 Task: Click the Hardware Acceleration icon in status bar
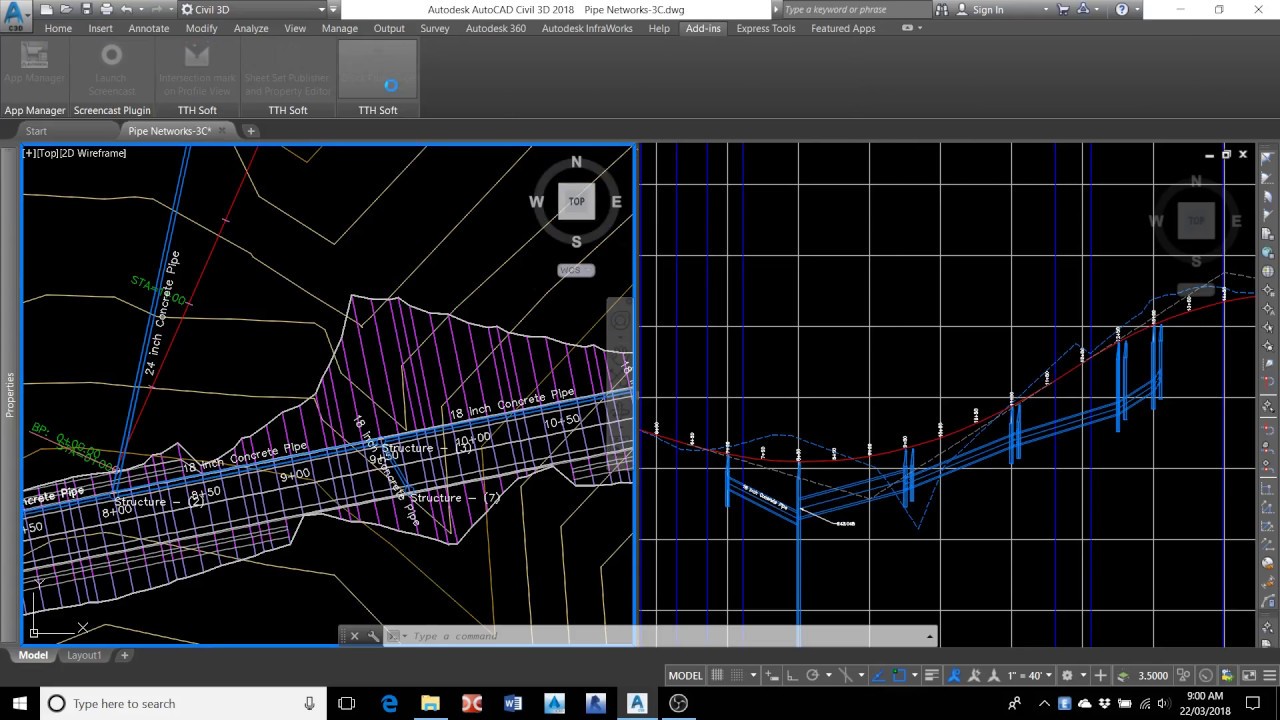click(1206, 675)
